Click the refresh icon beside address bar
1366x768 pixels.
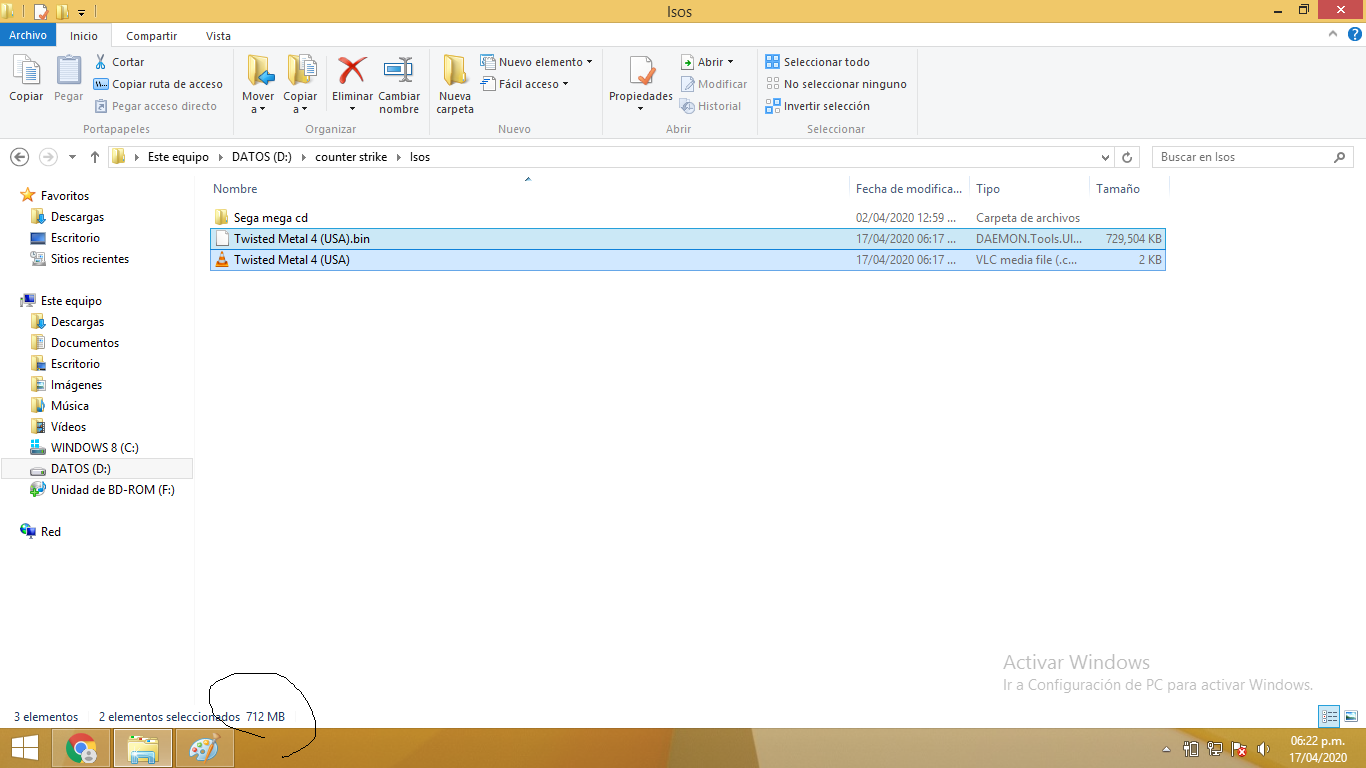1127,157
